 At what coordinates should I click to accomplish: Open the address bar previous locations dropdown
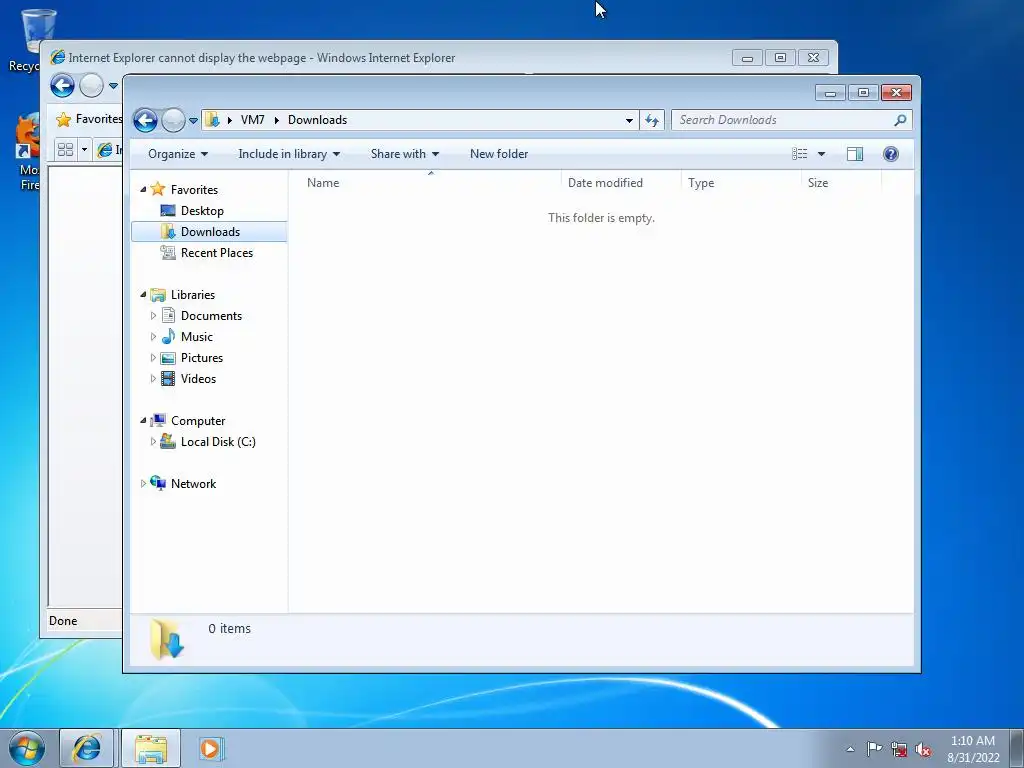pos(629,120)
